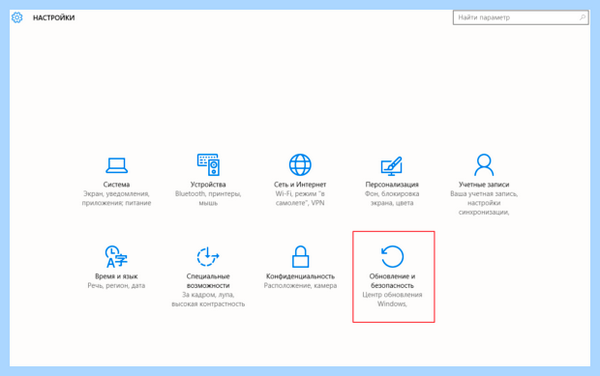Open the Устройства keyboard and speaker icon

(x=208, y=164)
